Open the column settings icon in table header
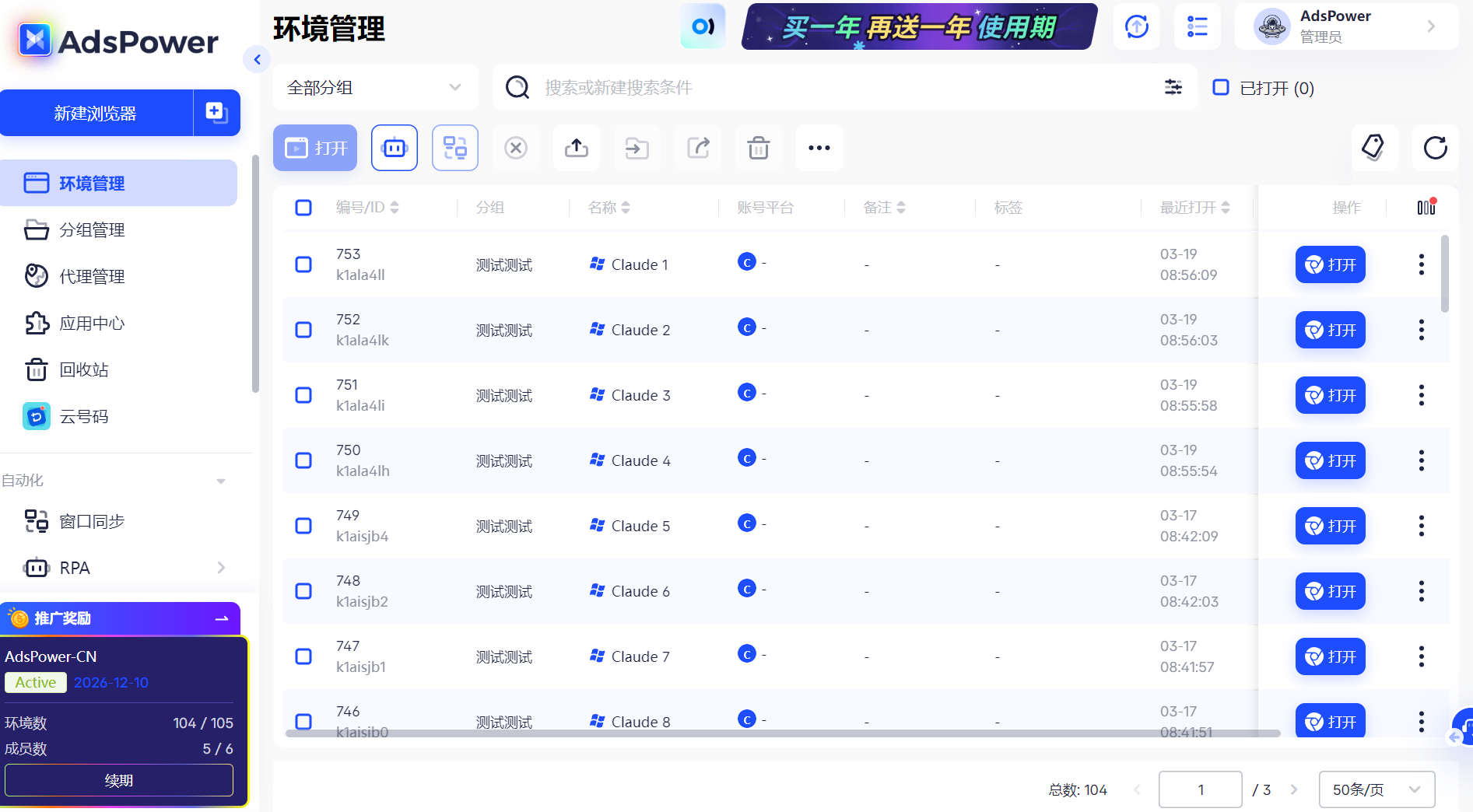Viewport: 1473px width, 812px height. pyautogui.click(x=1426, y=207)
